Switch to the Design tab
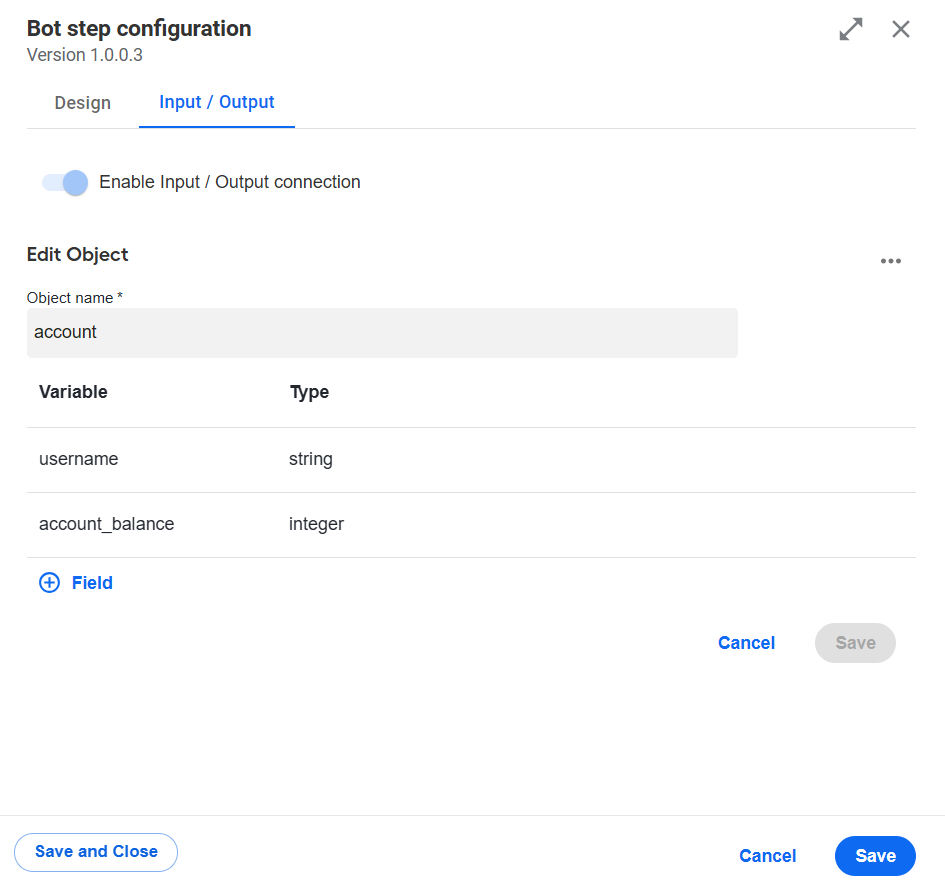 click(83, 102)
